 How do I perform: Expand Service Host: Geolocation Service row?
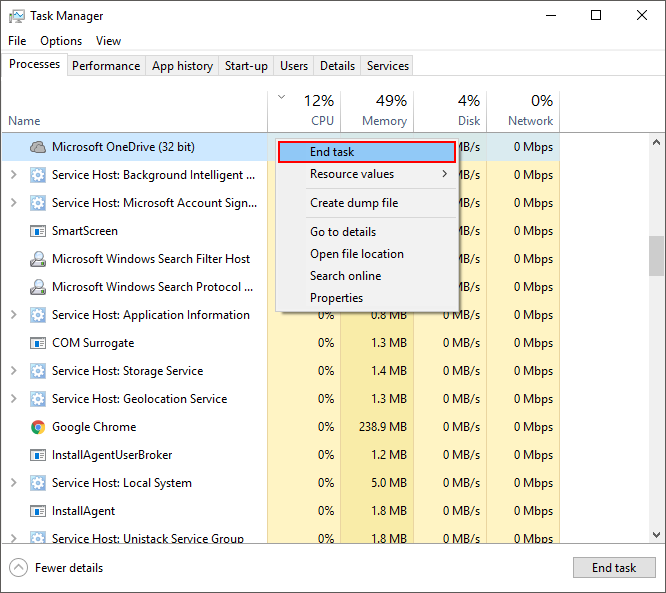point(14,399)
